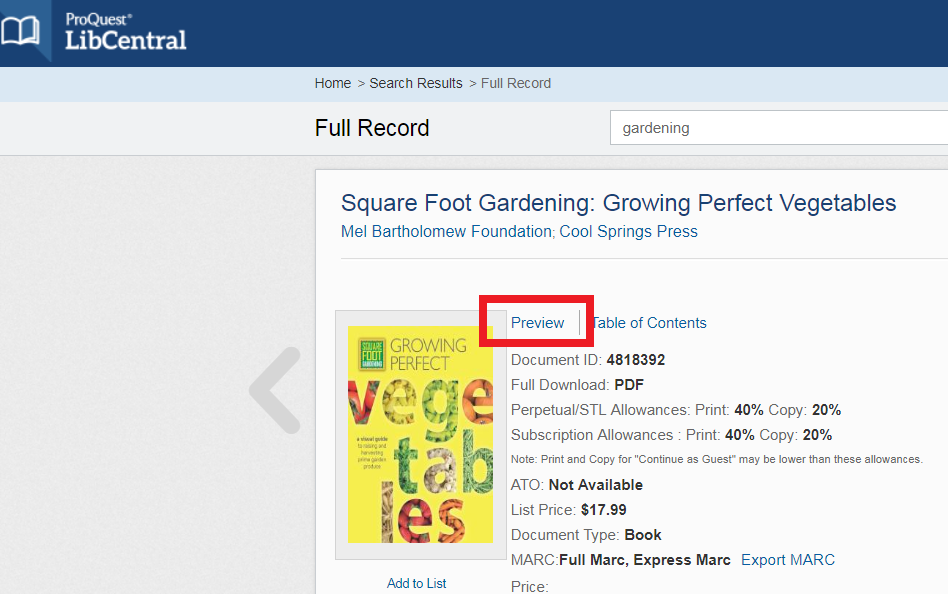Image resolution: width=948 pixels, height=594 pixels.
Task: View the Table of Contents
Action: click(x=648, y=323)
